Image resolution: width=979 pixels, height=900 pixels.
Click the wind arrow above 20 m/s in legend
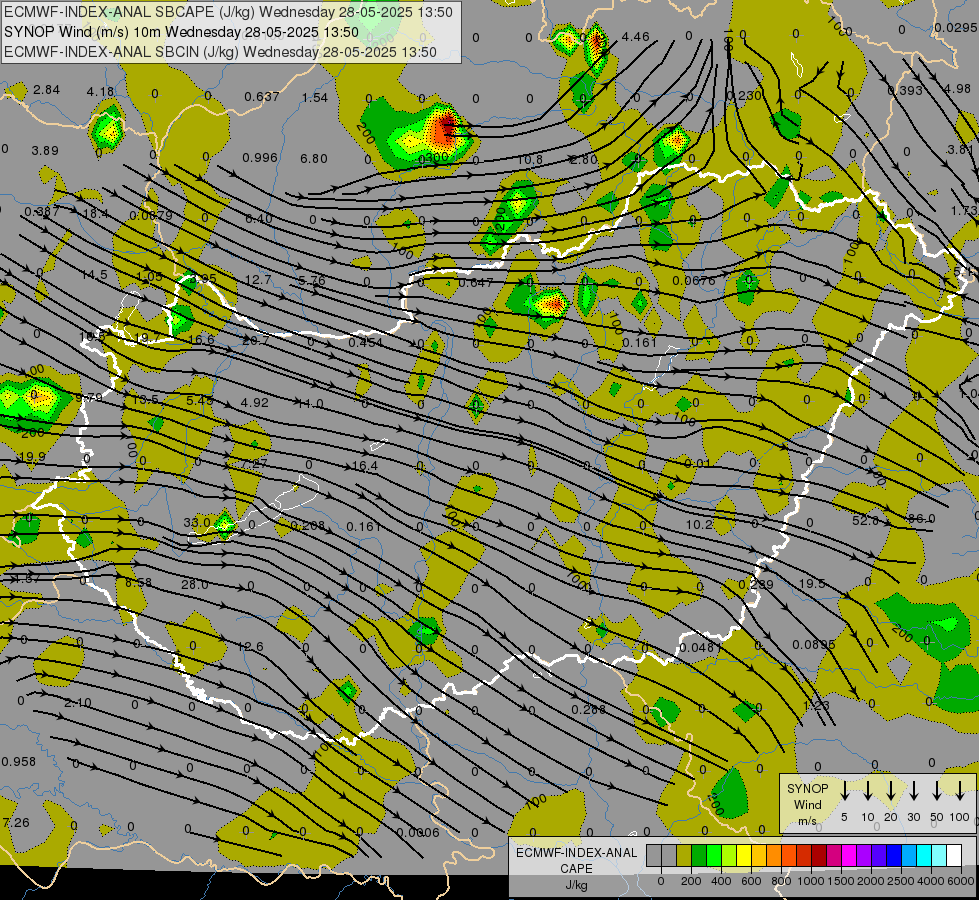891,792
